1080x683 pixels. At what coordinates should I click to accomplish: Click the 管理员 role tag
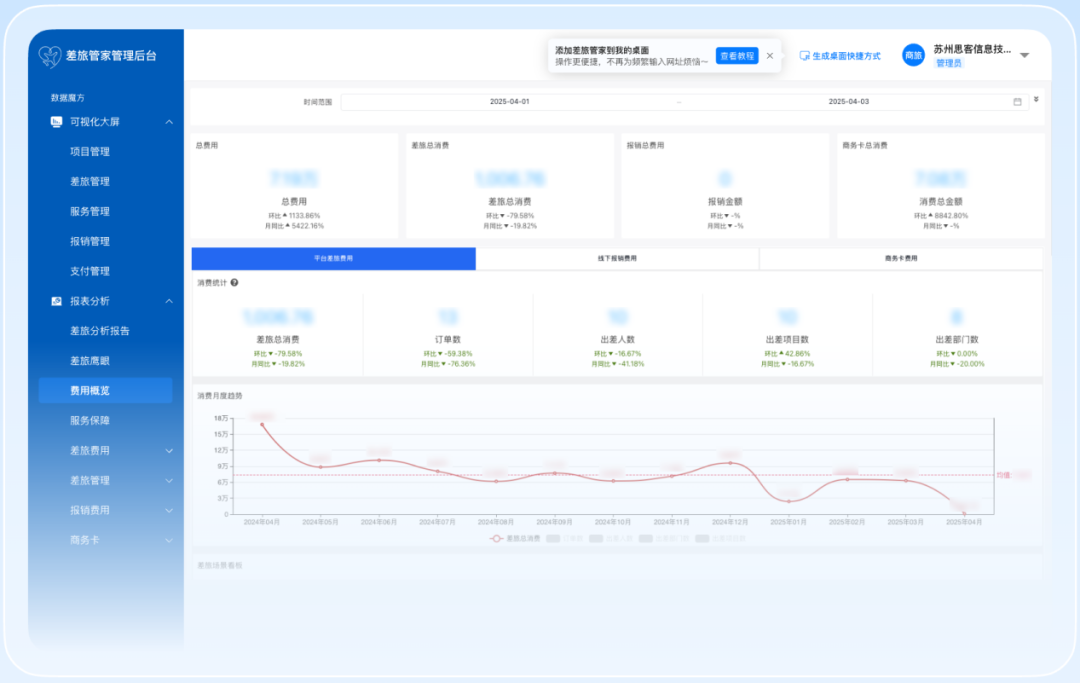[948, 63]
